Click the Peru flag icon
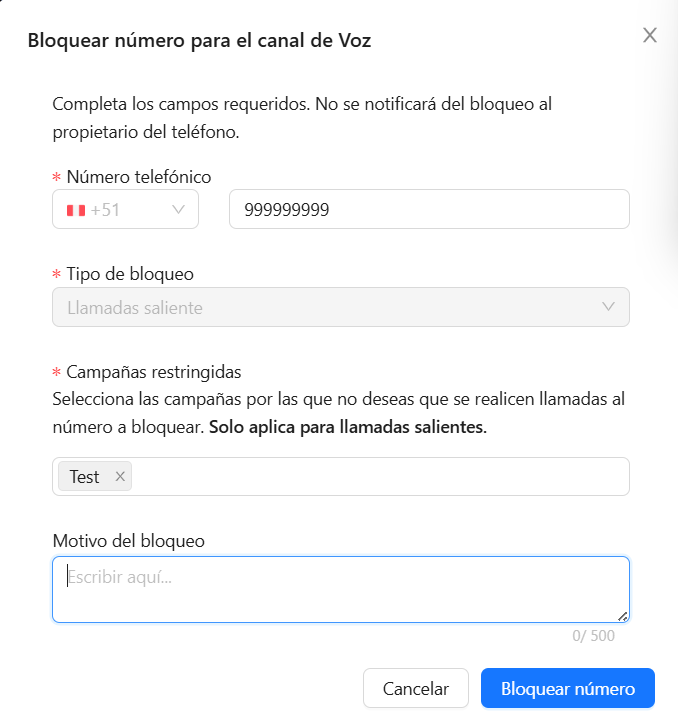 tap(75, 210)
